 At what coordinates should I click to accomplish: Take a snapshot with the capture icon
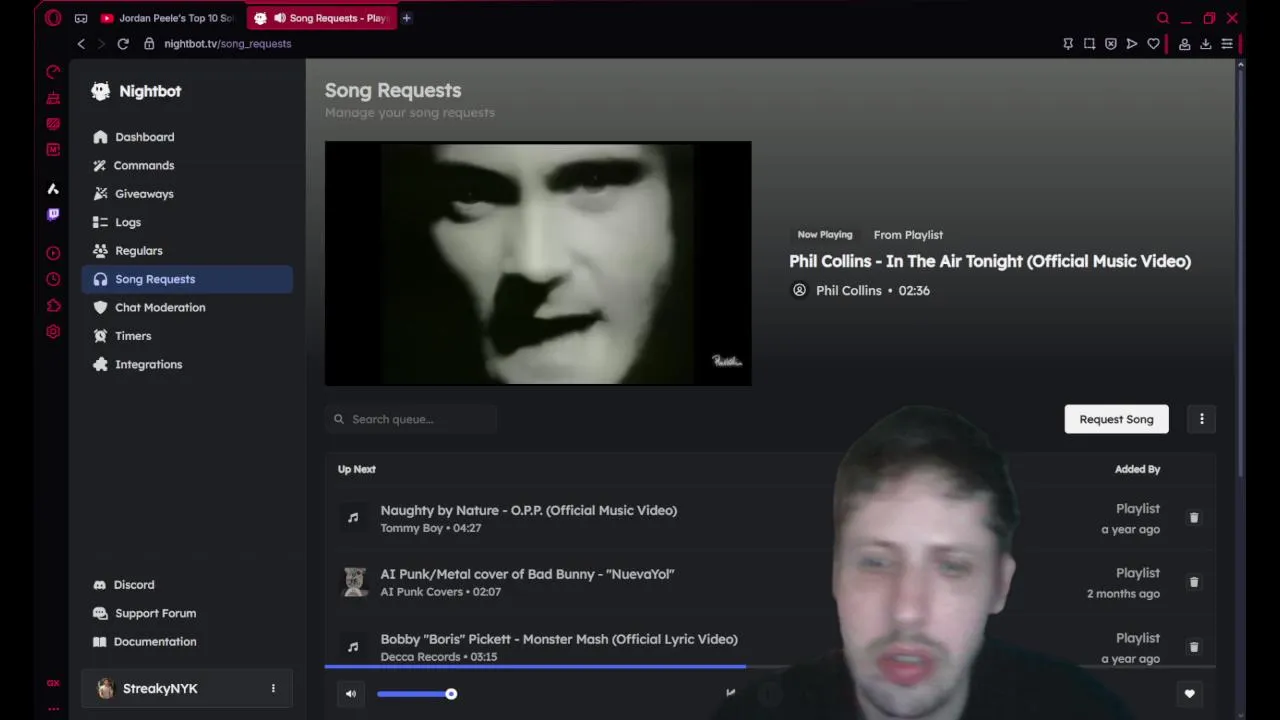[1089, 44]
